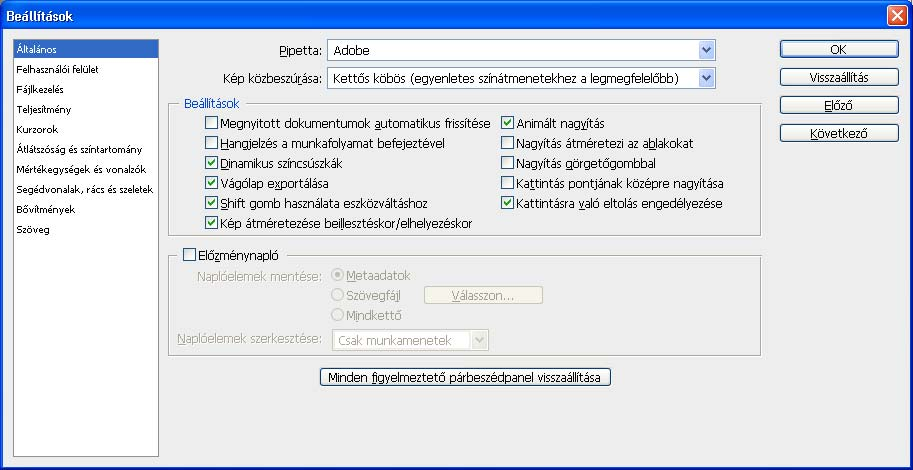
Task: Switch to Teljesítmény category
Action: [86, 109]
